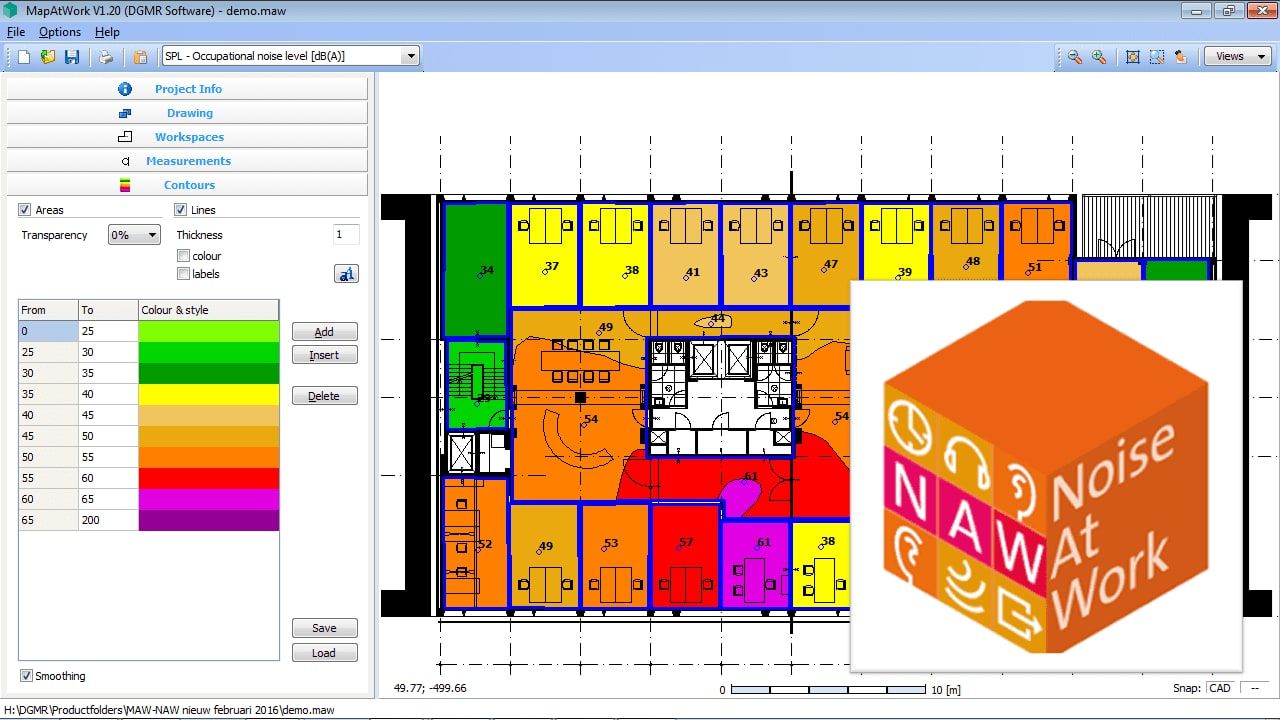Click the clipboard paste icon in the toolbar
The width and height of the screenshot is (1280, 720).
pos(140,57)
